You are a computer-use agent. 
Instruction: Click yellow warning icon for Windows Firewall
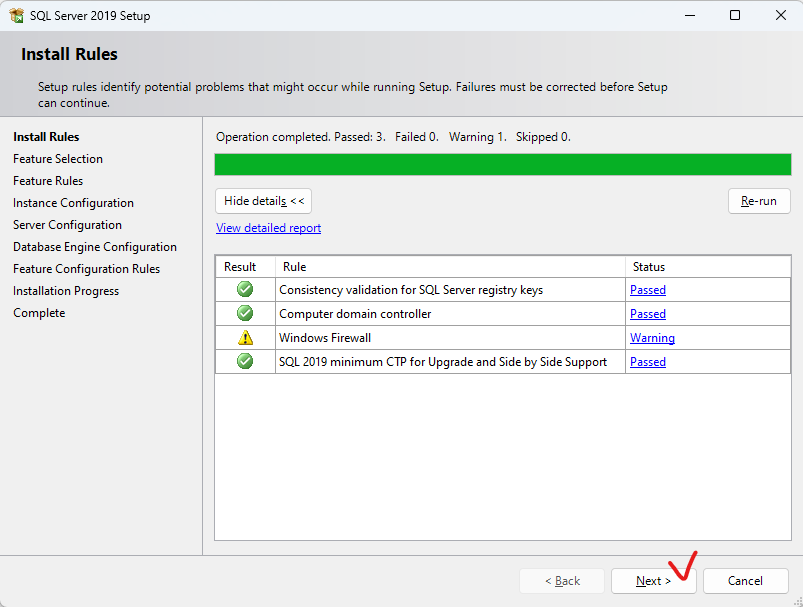click(245, 338)
